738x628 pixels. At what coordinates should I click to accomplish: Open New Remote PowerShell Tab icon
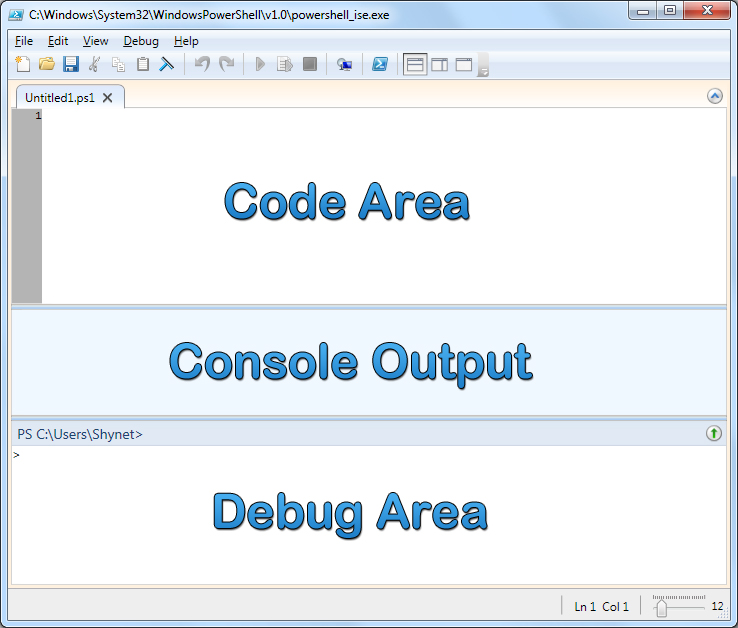pyautogui.click(x=345, y=65)
